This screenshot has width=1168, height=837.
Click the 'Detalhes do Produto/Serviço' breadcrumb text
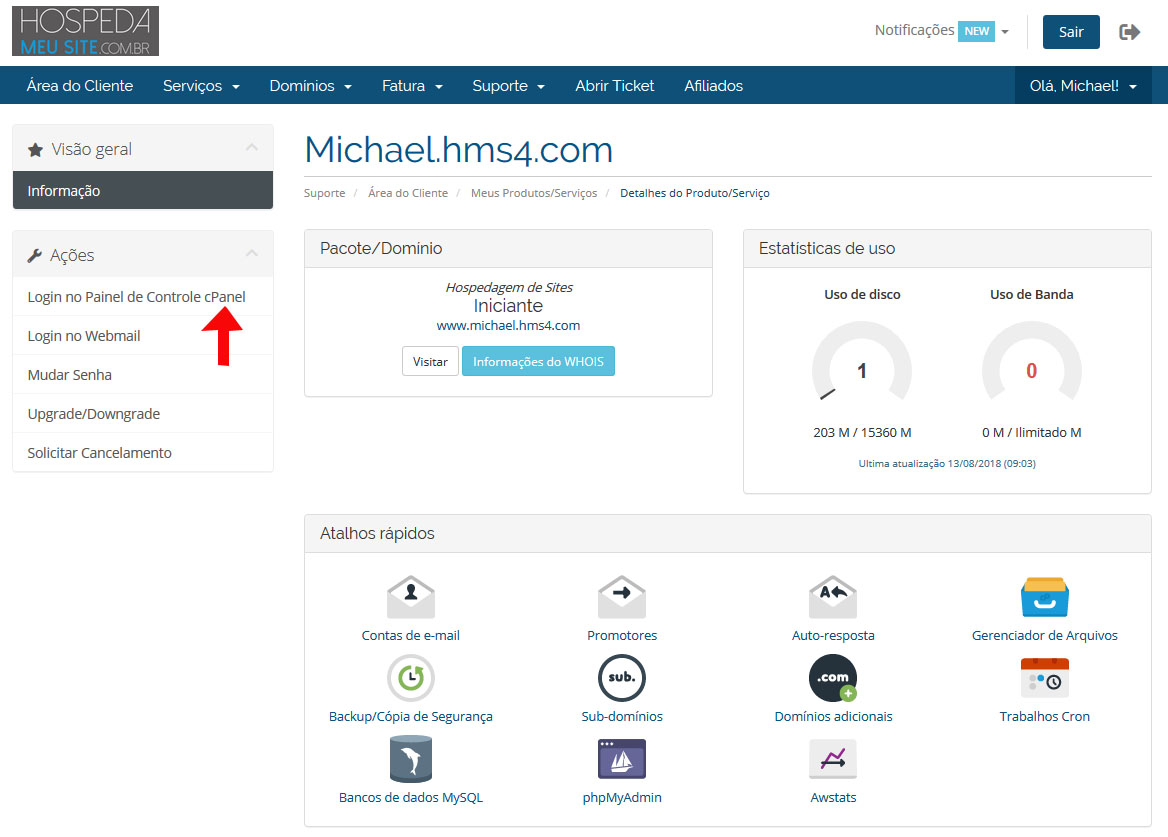(694, 193)
